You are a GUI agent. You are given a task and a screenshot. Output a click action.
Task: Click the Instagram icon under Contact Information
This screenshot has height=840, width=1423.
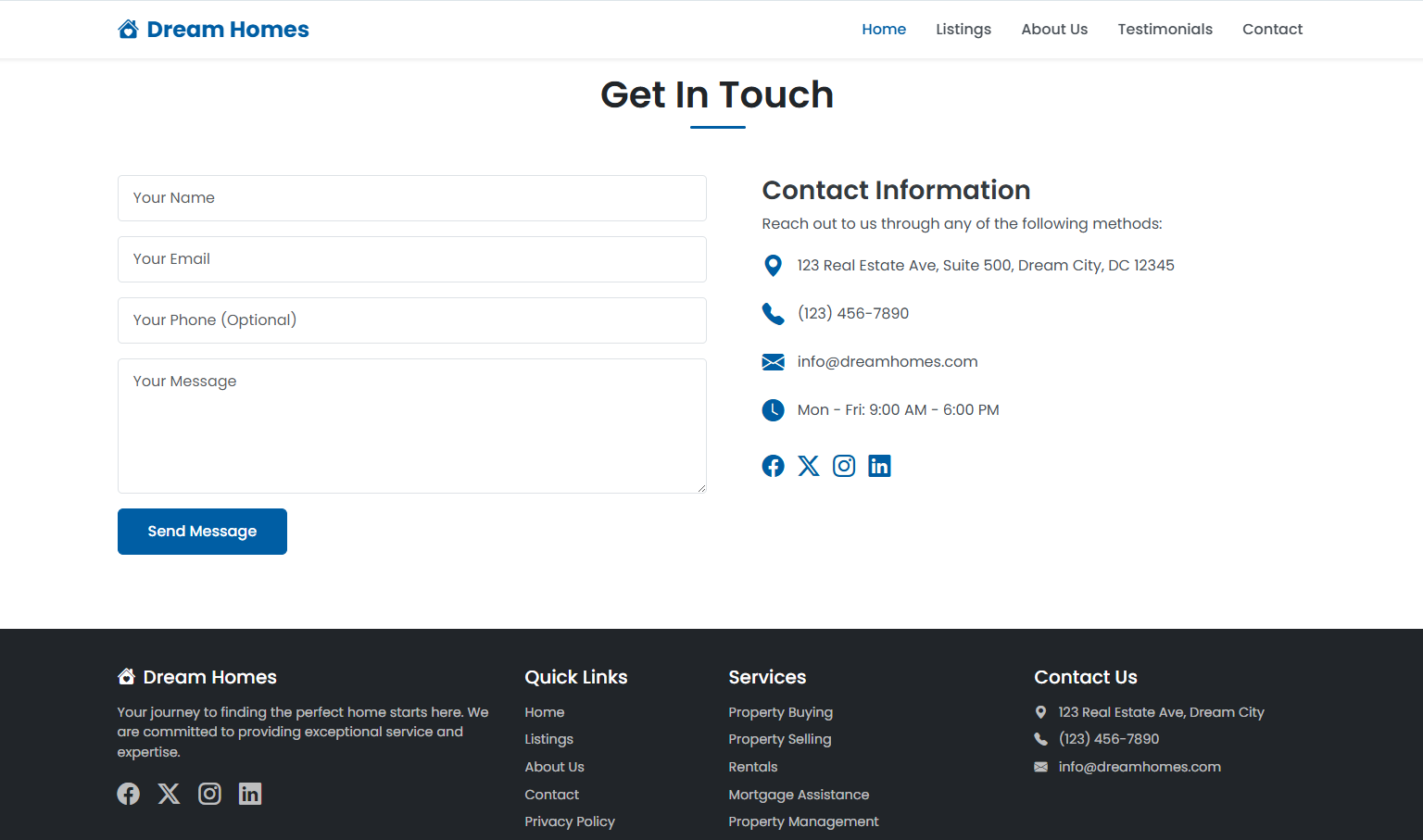point(844,466)
